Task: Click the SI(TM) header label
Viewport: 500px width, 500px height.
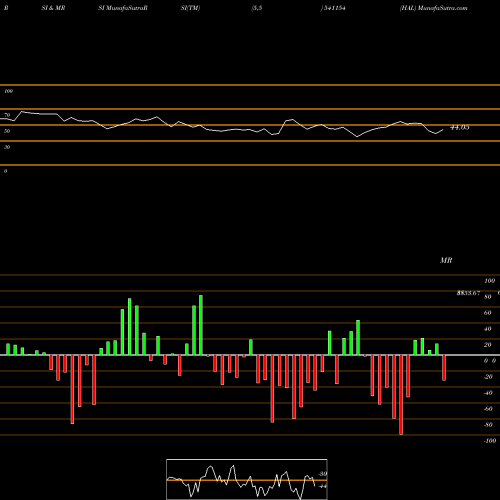Action: point(190,8)
